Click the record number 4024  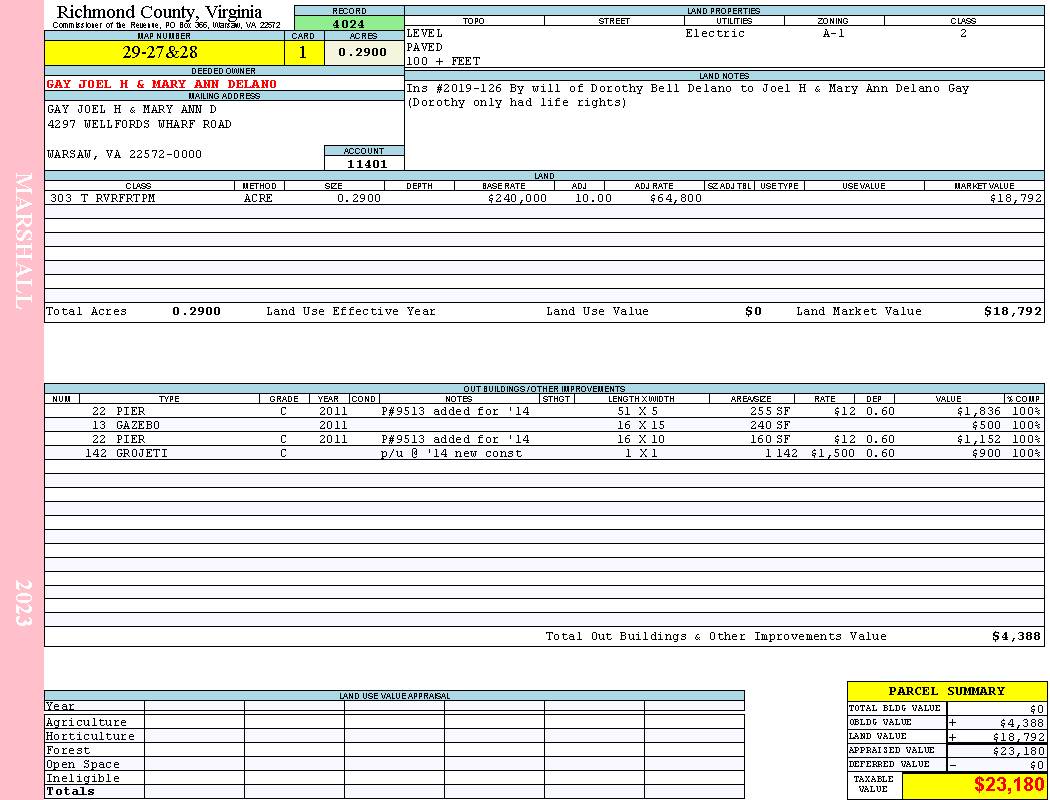349,24
